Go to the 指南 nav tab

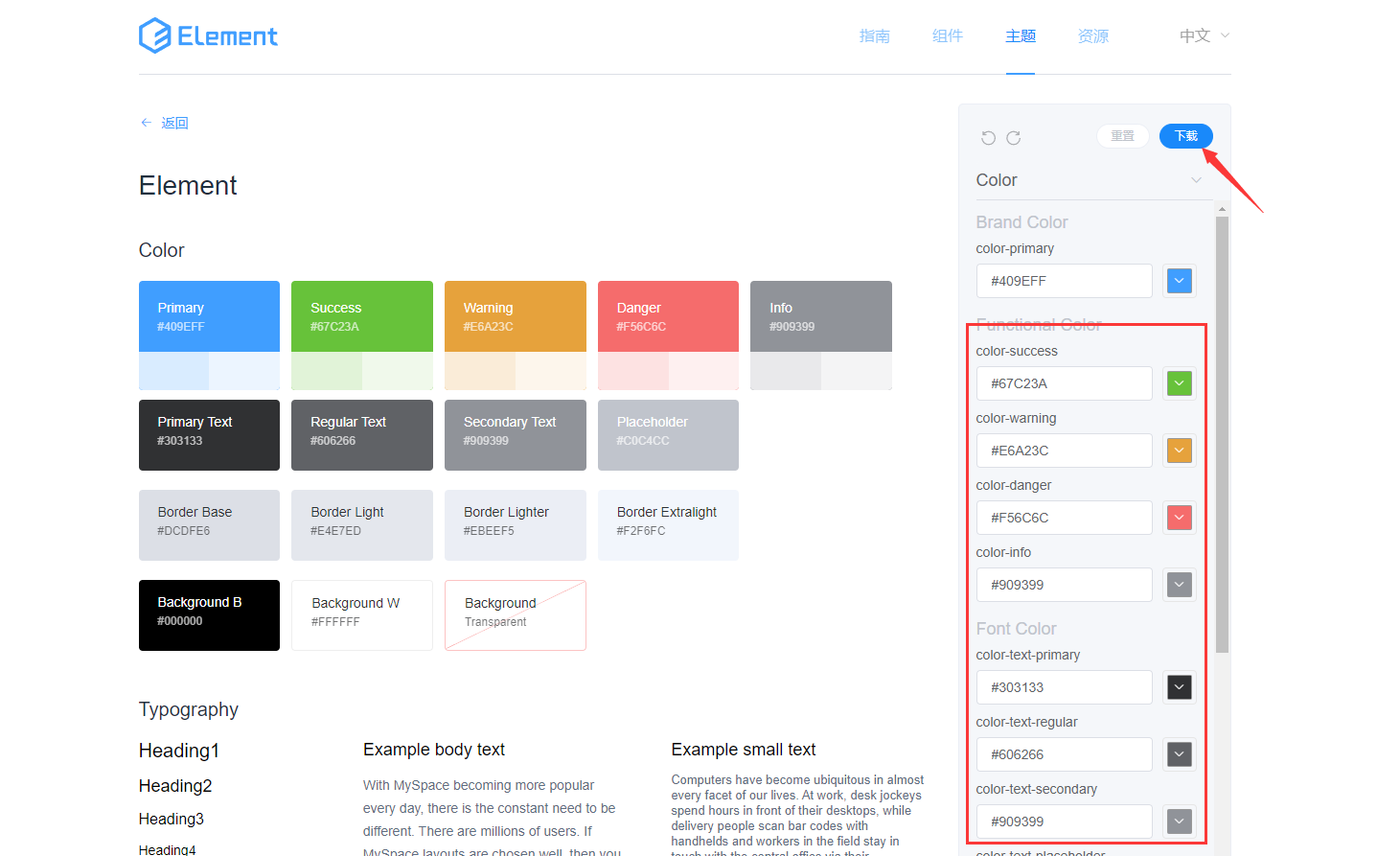[874, 36]
